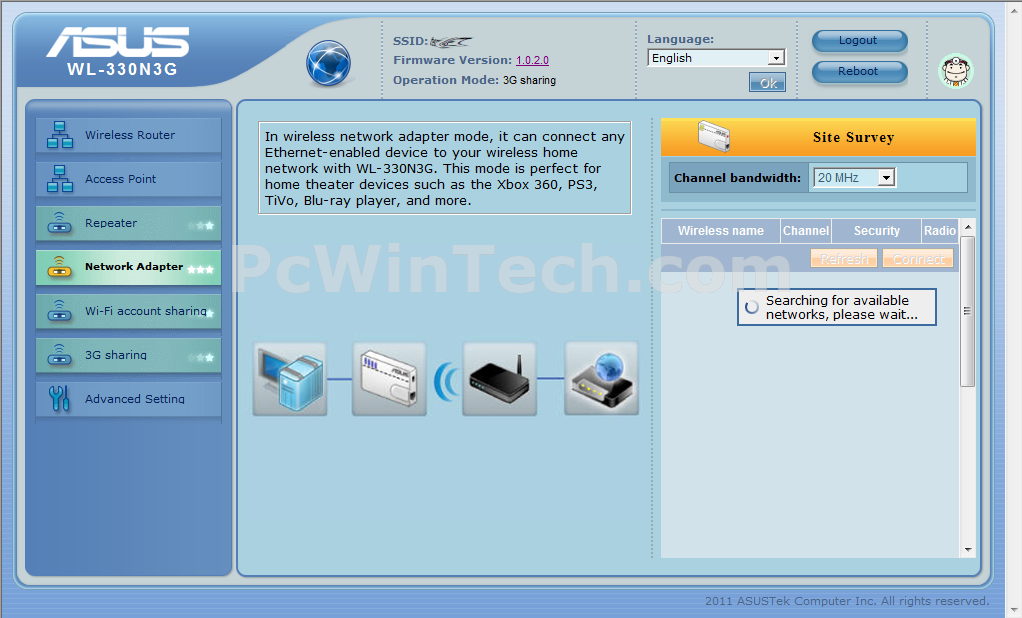Click the Refresh button in Site Survey
The width and height of the screenshot is (1022, 618).
pos(843,259)
